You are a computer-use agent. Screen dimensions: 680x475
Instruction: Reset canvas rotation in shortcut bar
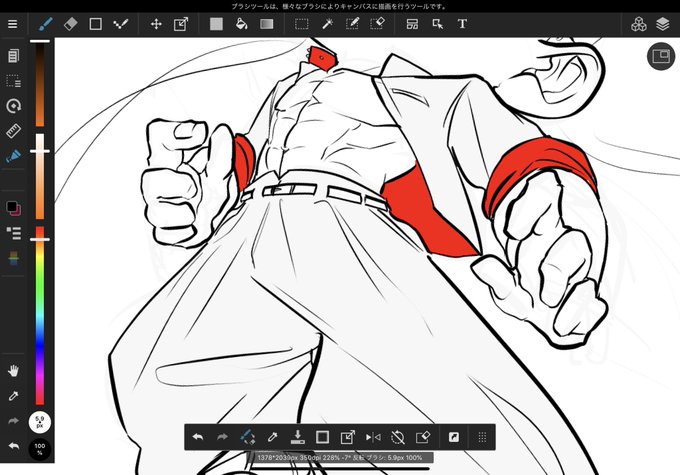(398, 437)
